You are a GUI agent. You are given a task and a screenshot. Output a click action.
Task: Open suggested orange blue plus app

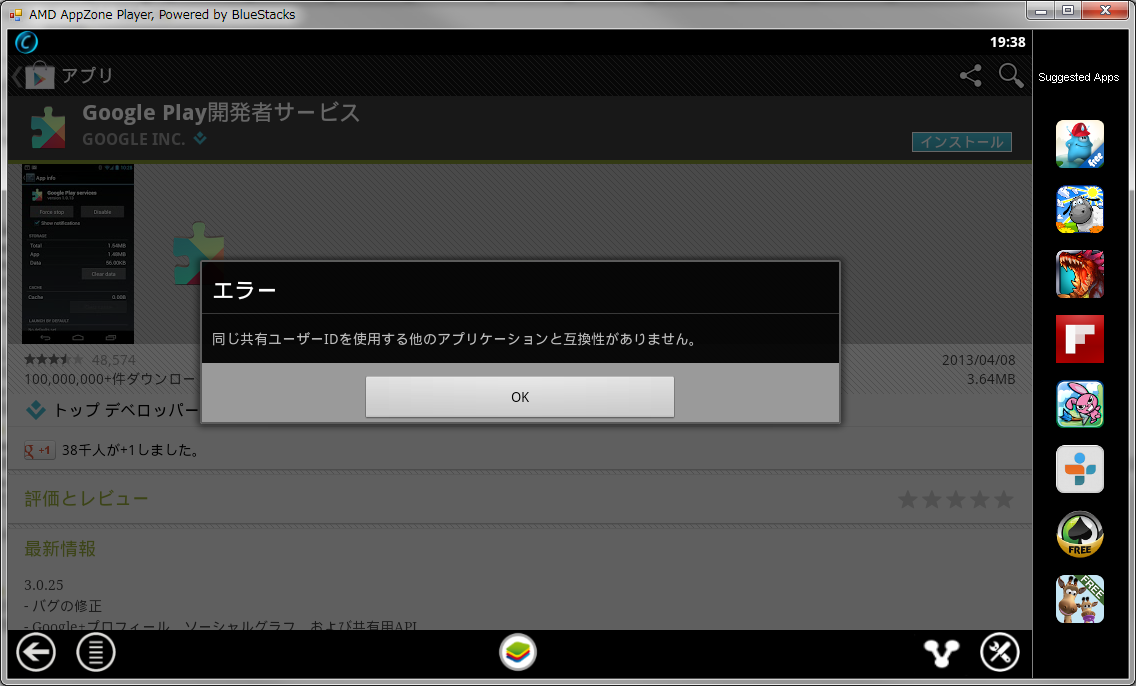pyautogui.click(x=1079, y=469)
